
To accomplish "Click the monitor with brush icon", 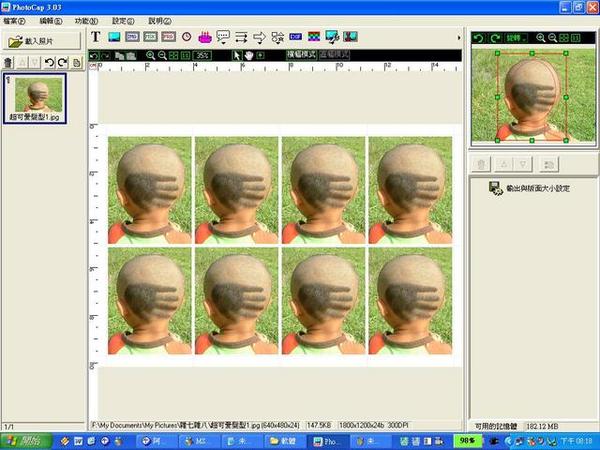I will point(332,37).
